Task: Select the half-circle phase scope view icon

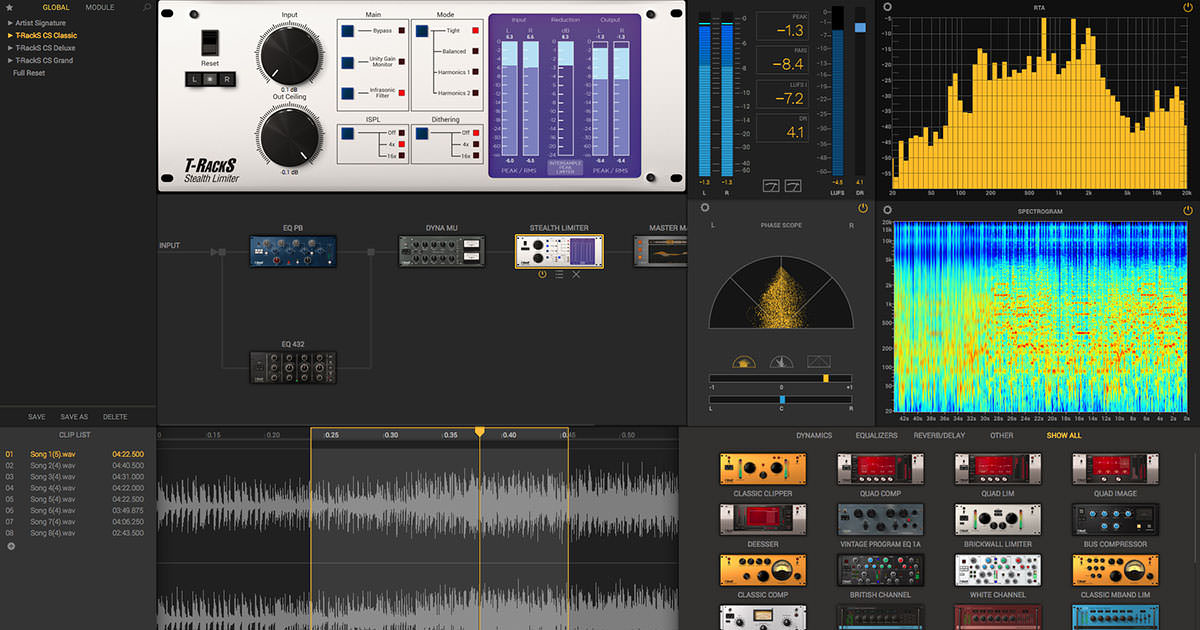Action: (x=743, y=362)
